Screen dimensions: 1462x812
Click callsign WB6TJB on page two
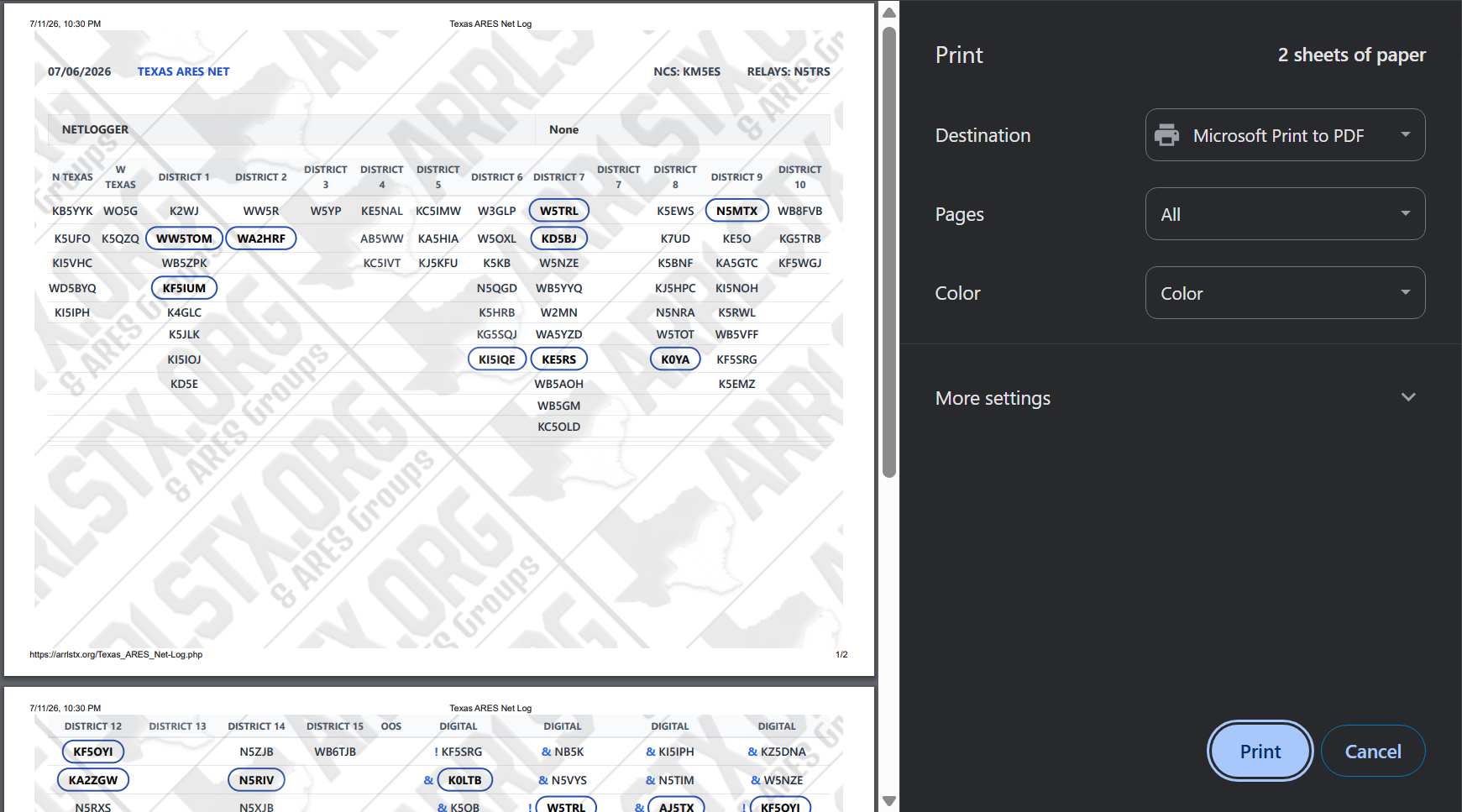click(x=335, y=752)
